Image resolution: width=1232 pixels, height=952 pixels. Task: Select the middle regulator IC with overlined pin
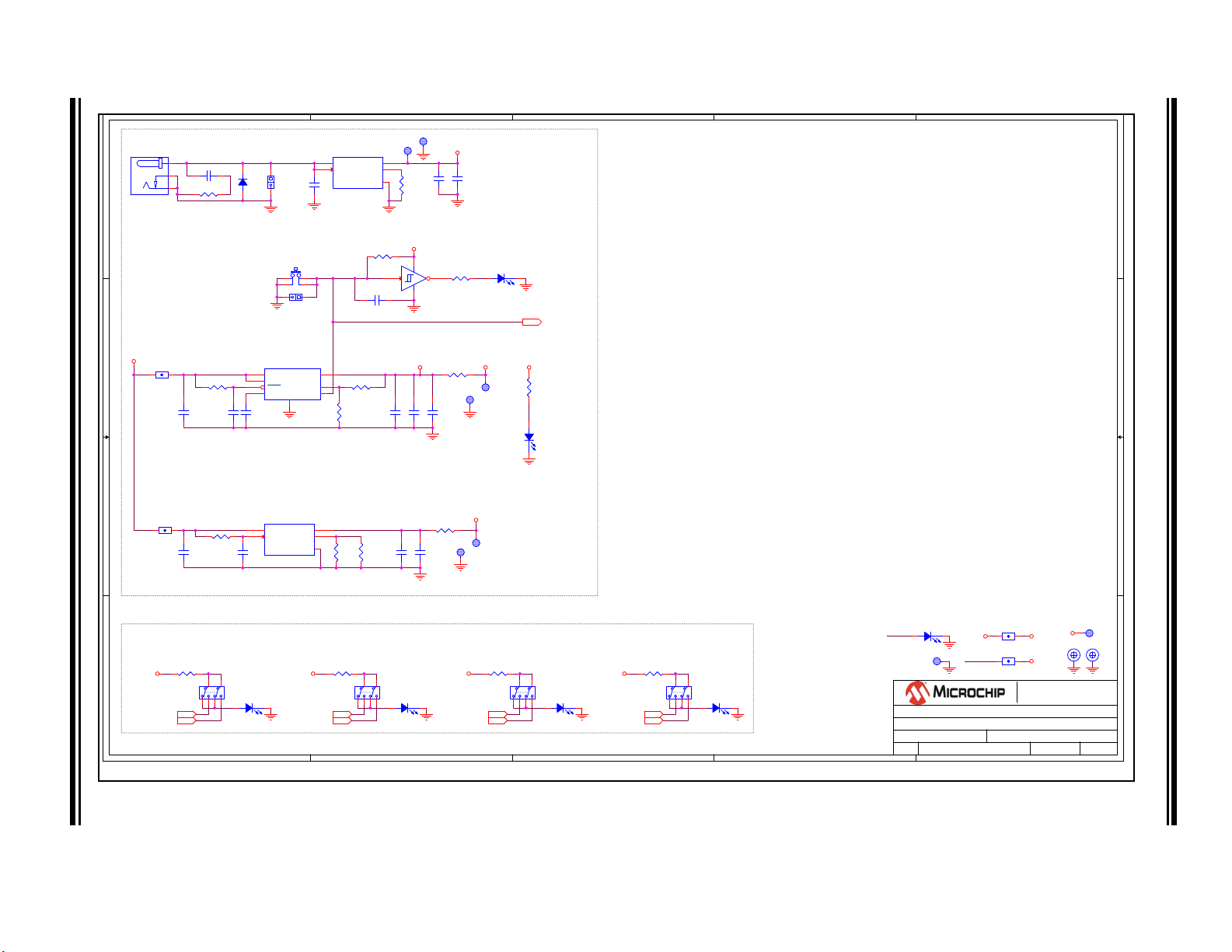click(292, 384)
